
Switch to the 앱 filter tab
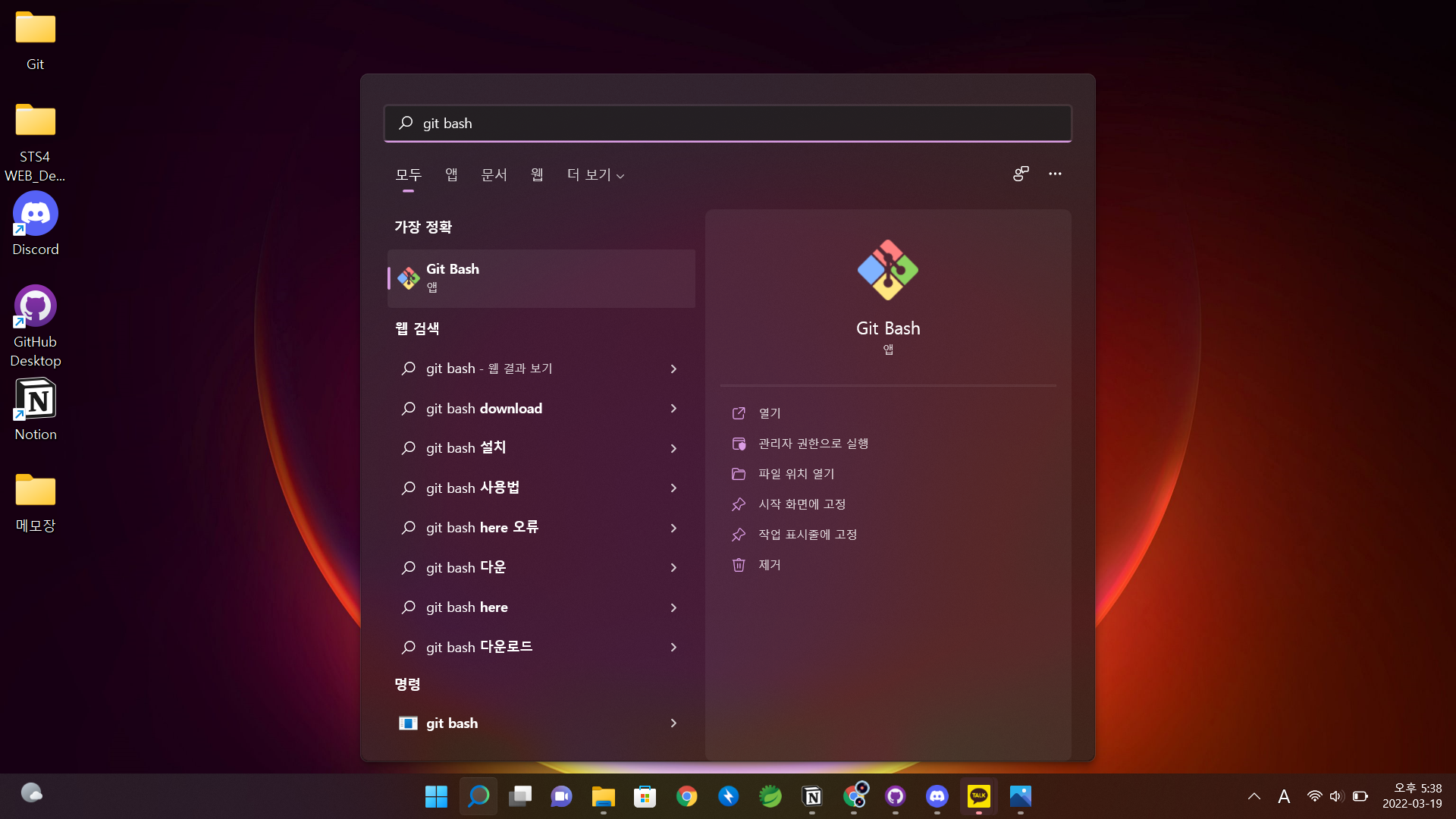[451, 175]
